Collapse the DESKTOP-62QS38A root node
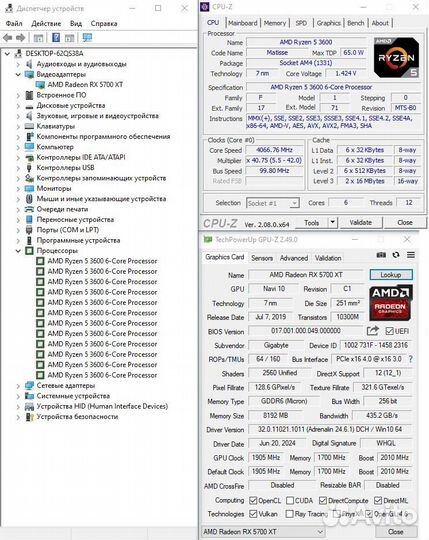 [x=7, y=54]
